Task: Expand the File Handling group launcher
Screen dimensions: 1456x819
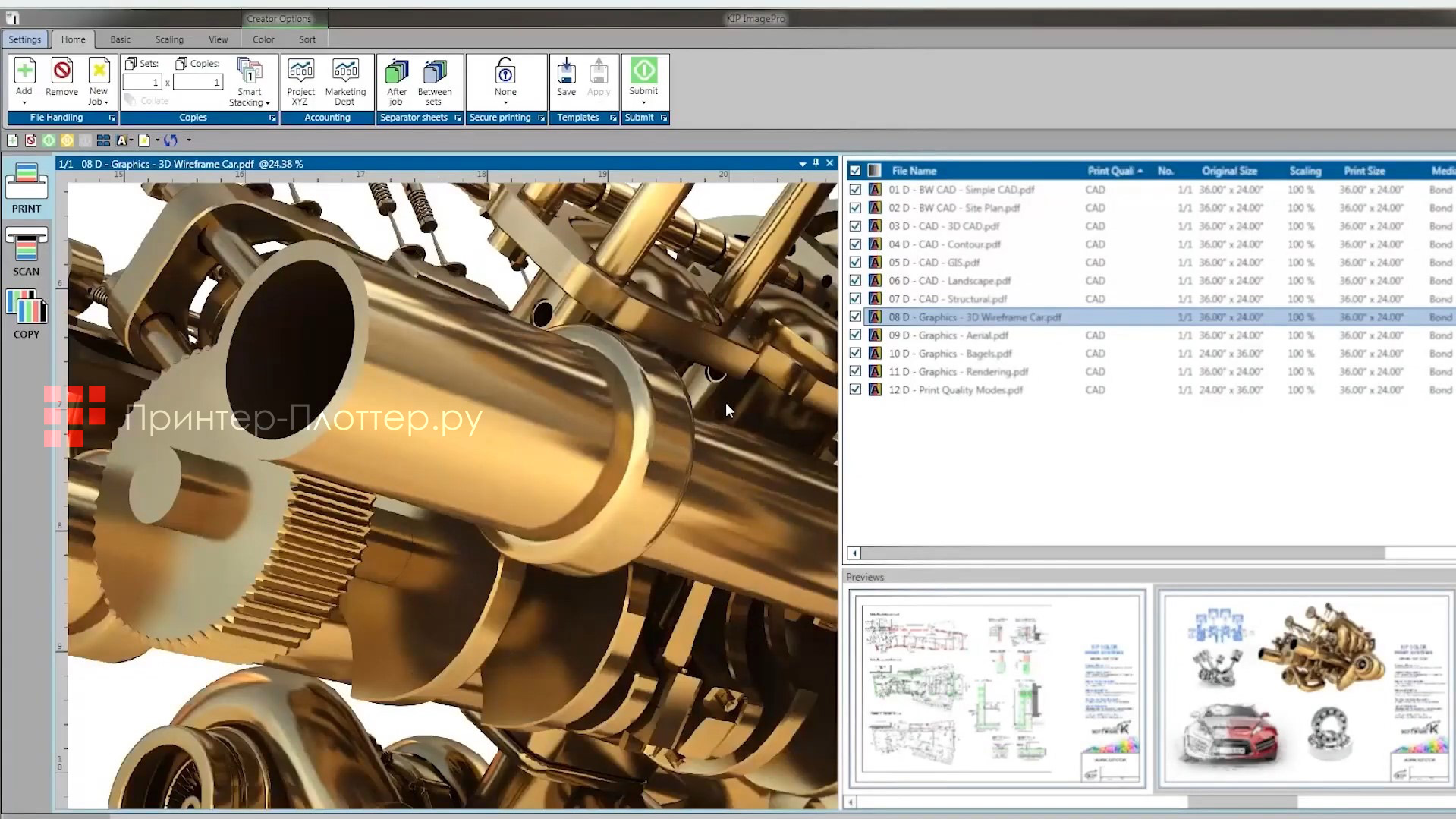Action: [112, 118]
